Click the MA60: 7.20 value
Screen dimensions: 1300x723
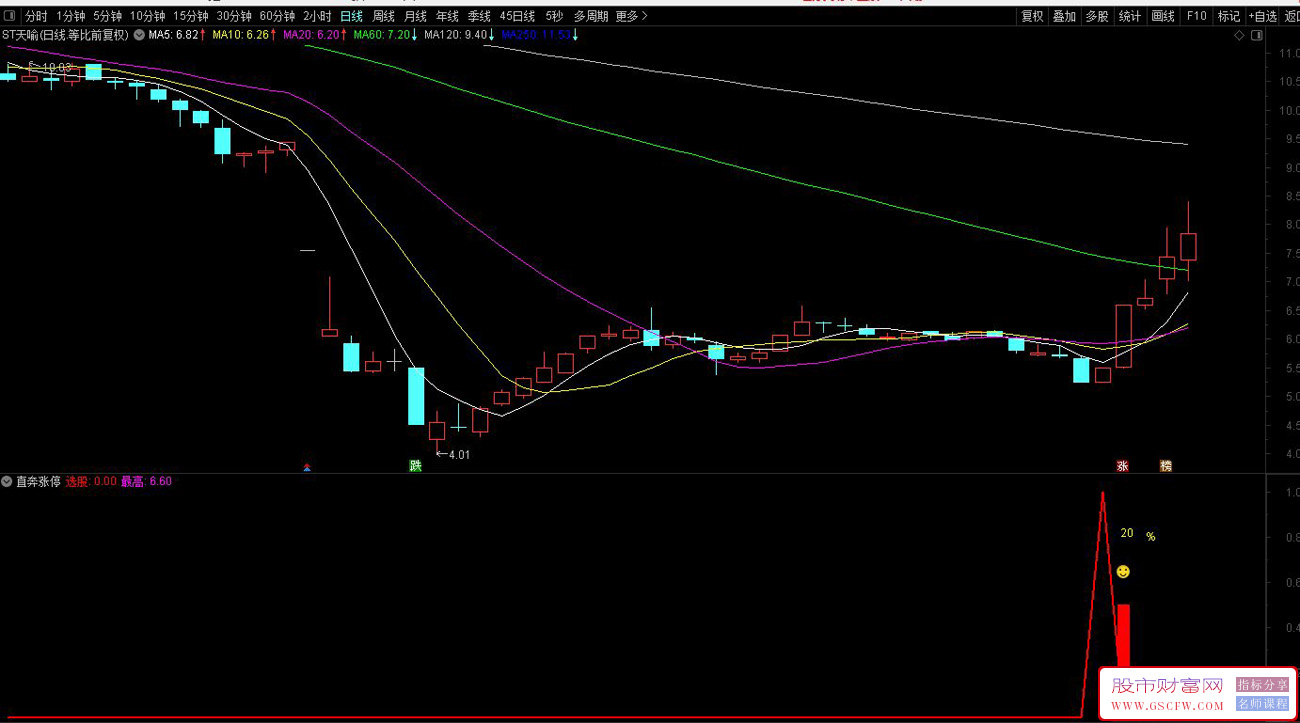(x=386, y=35)
